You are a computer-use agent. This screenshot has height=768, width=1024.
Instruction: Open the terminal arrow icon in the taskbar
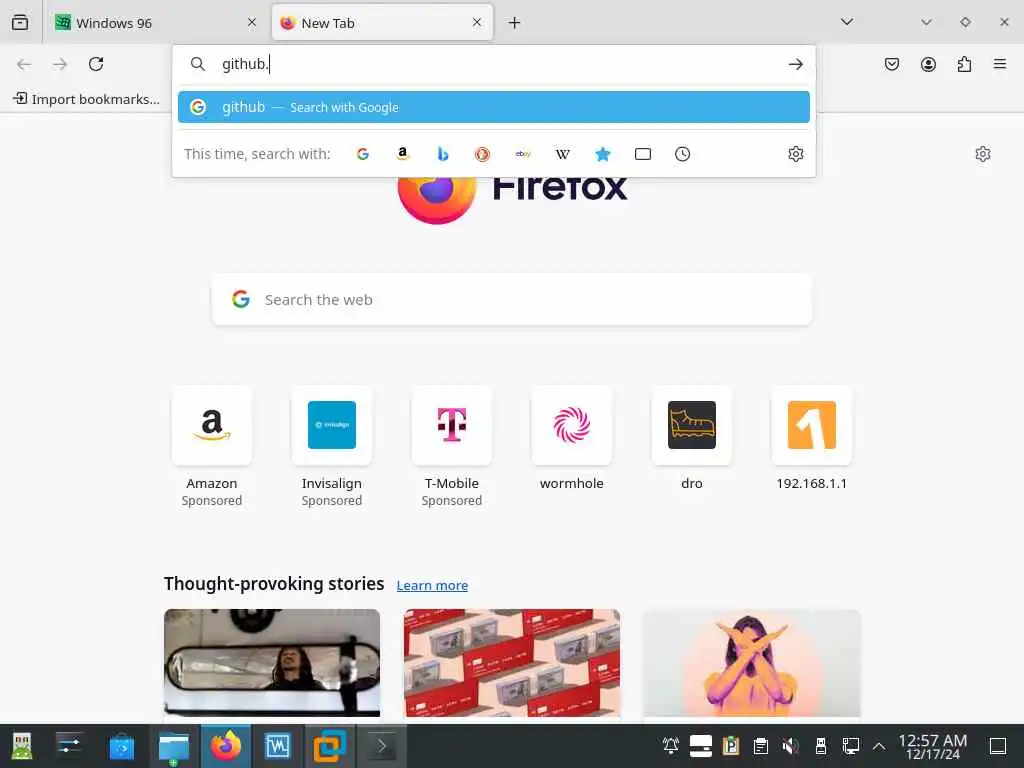[x=382, y=746]
